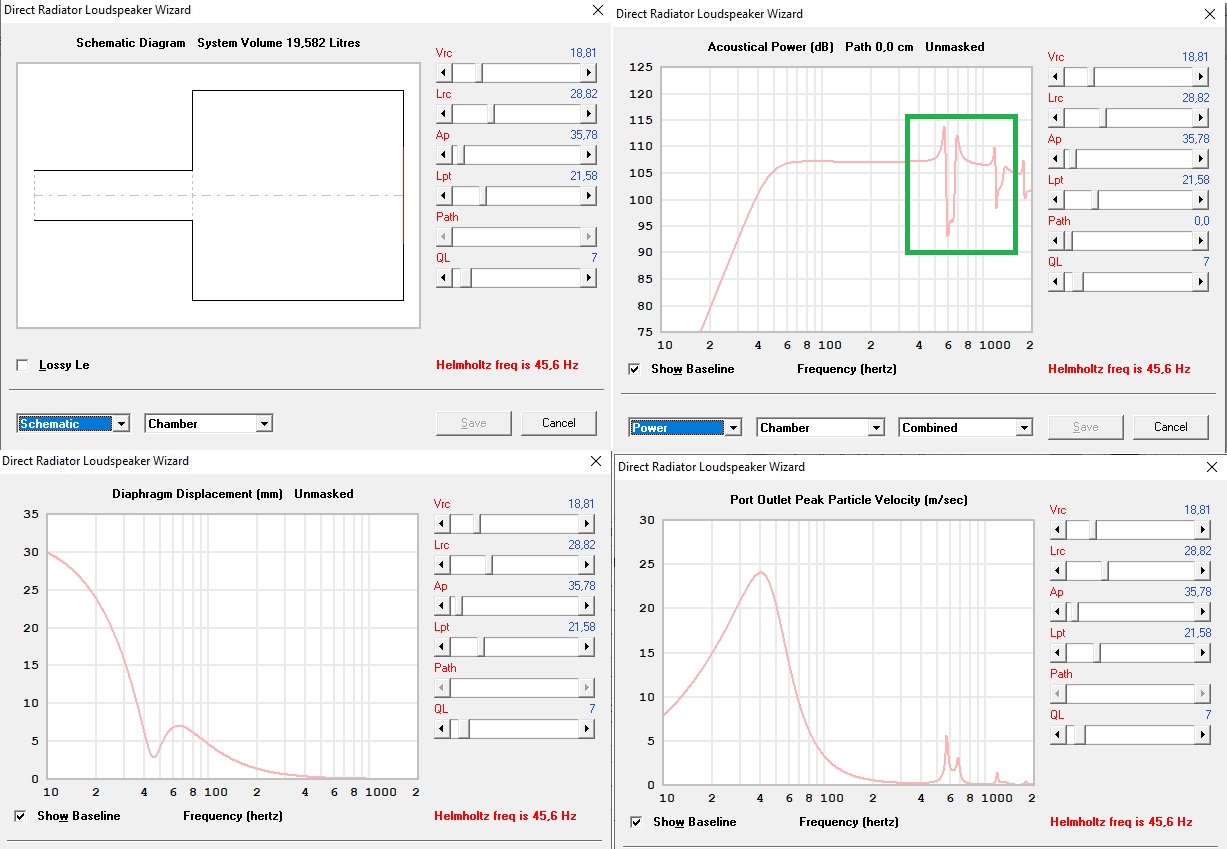Click Helmholtz freq text in Schematic Diagram window
1227x849 pixels.
(x=507, y=365)
